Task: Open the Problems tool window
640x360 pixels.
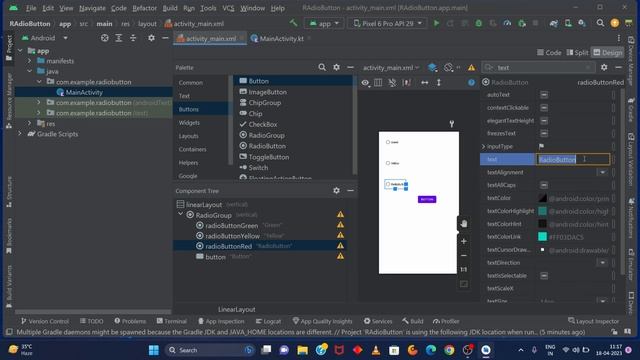Action: [130, 321]
